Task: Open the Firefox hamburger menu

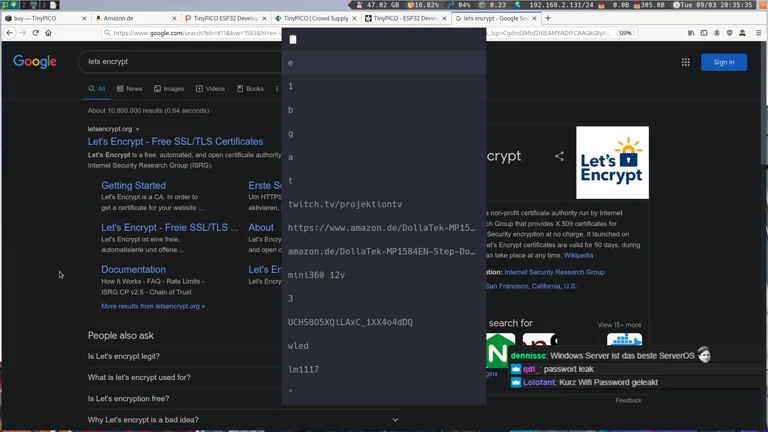Action: tap(758, 33)
